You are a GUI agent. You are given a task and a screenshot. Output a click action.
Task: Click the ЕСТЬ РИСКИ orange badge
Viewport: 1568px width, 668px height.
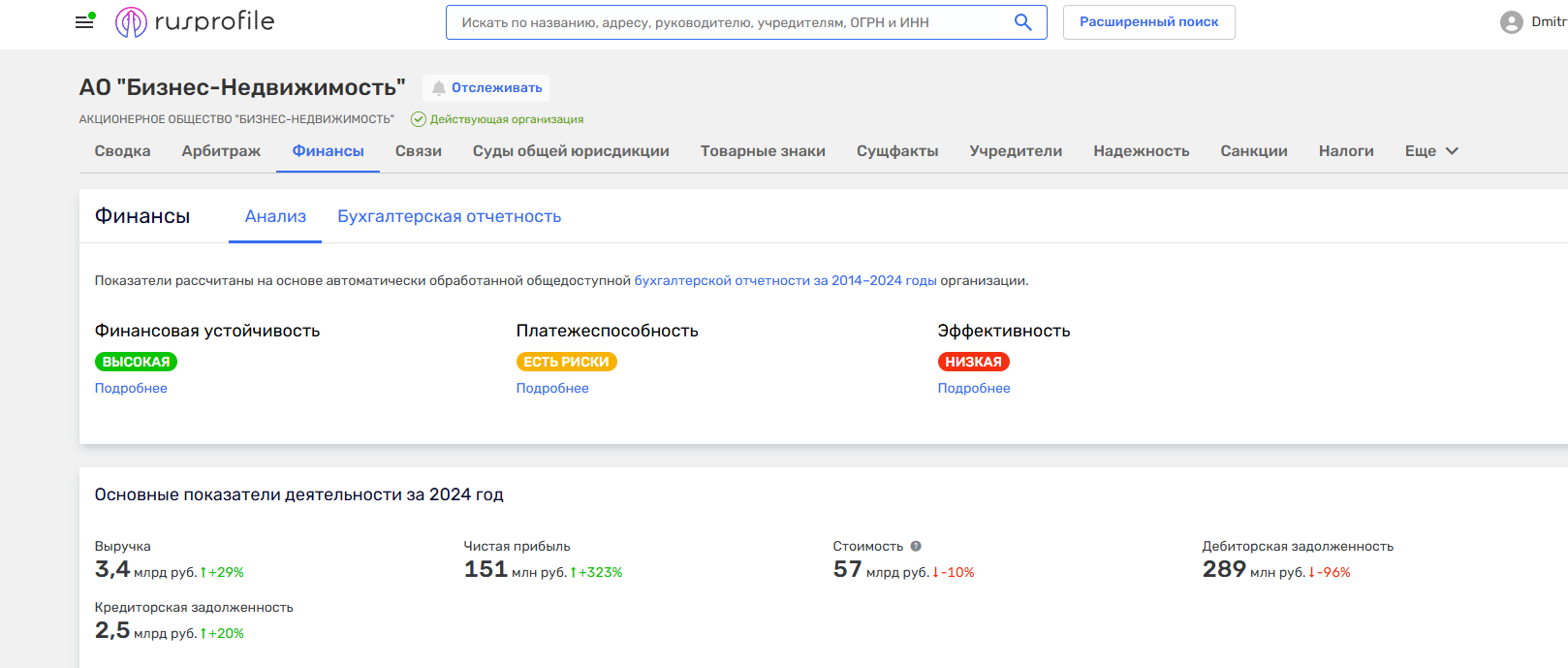click(566, 362)
